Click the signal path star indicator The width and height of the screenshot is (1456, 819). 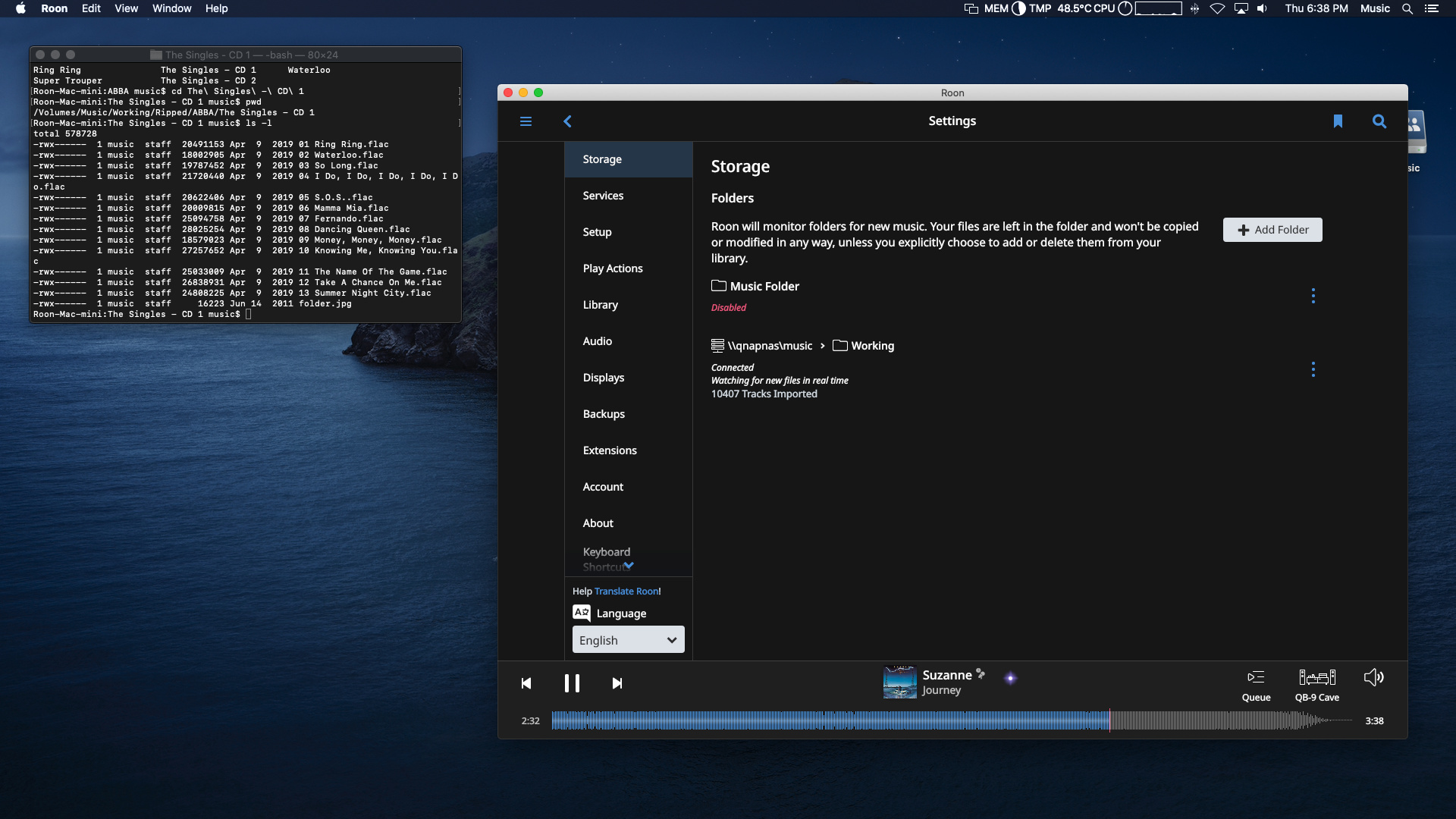[x=1010, y=678]
